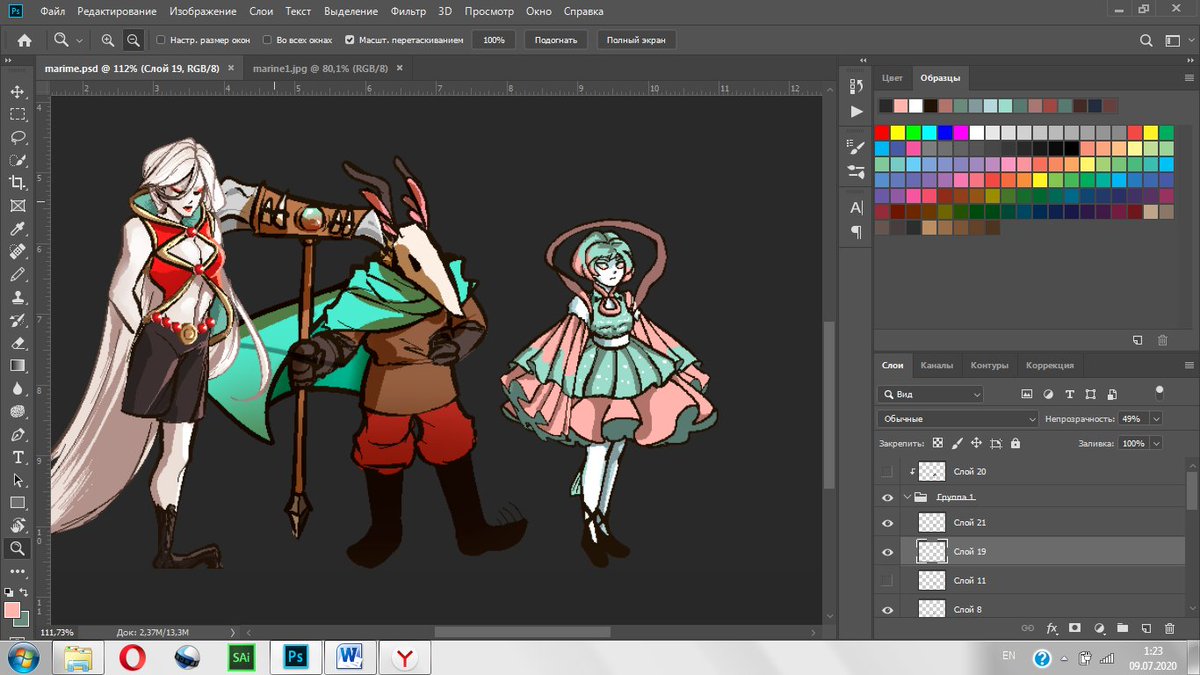The height and width of the screenshot is (675, 1200).
Task: Select the Lasso tool
Action: (17, 137)
